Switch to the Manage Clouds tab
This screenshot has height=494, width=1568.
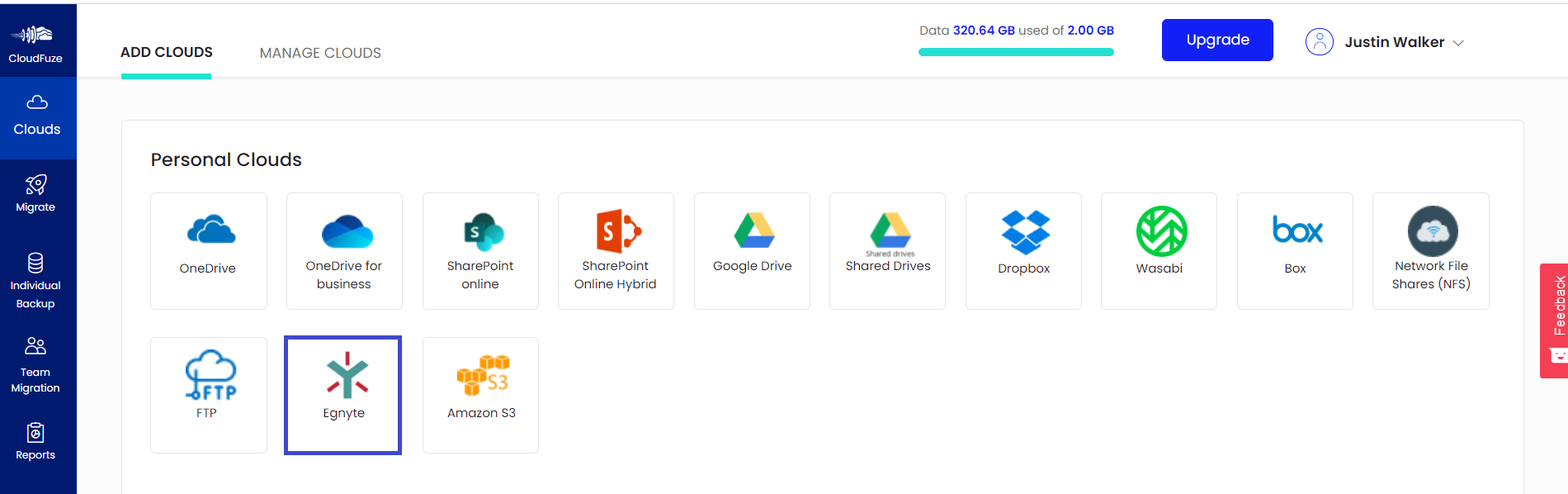point(320,53)
